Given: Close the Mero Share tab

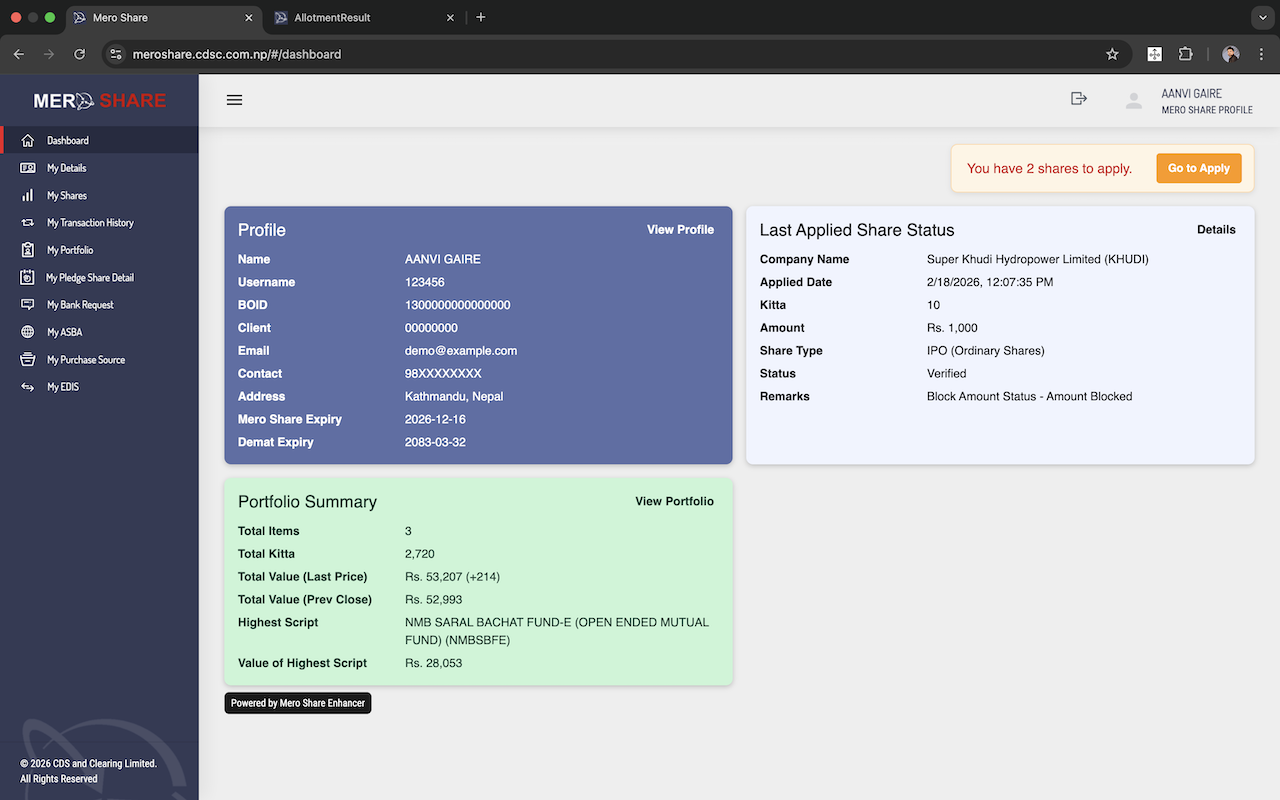Looking at the screenshot, I should click(249, 18).
